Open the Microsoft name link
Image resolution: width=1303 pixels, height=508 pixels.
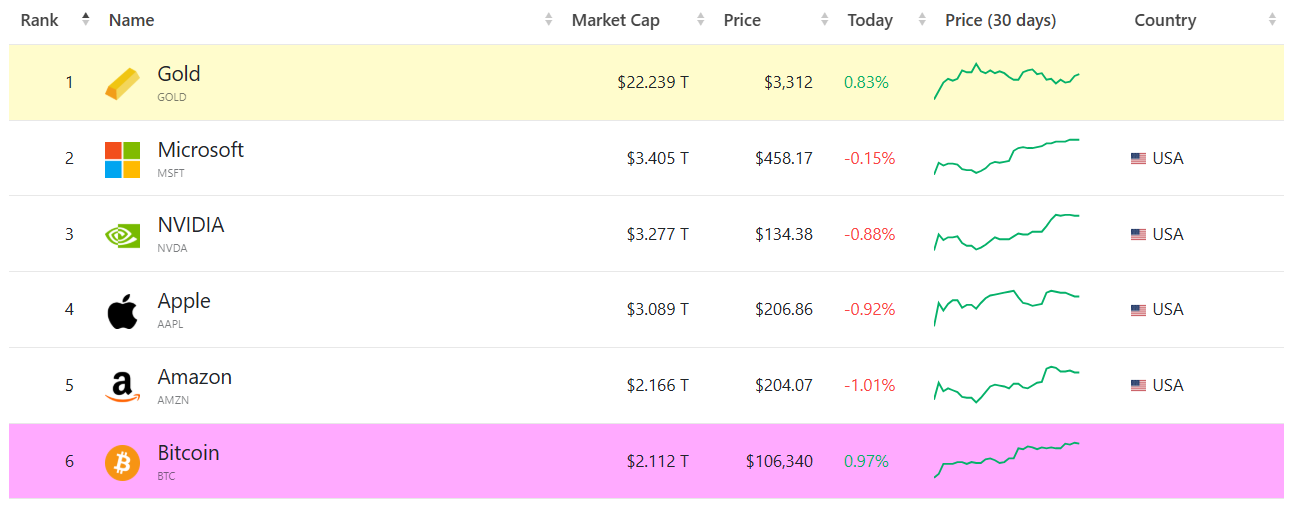200,150
